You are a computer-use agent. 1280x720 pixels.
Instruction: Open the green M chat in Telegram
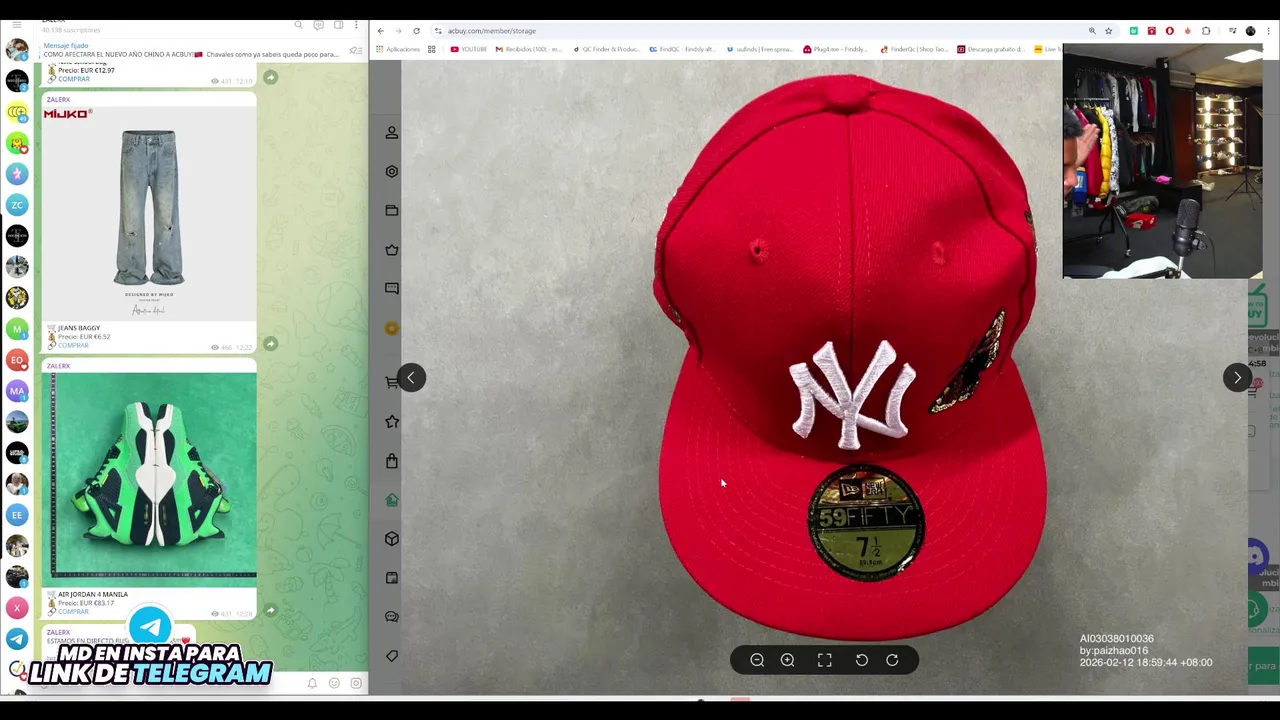pyautogui.click(x=17, y=329)
